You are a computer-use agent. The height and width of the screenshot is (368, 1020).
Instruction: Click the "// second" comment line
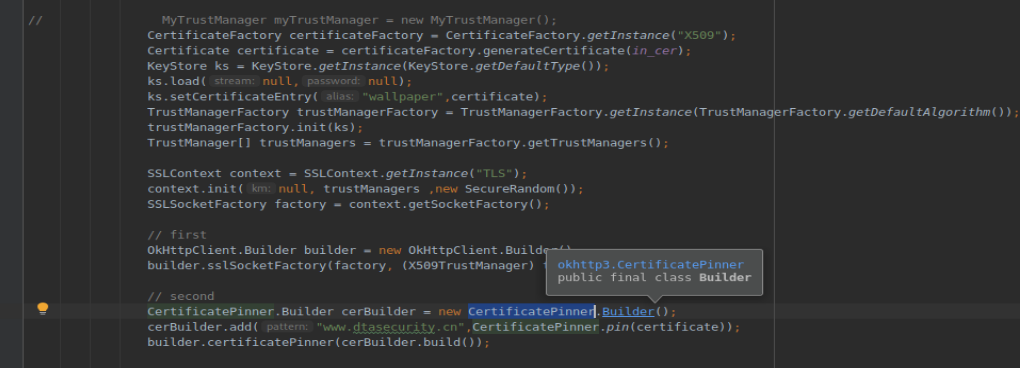[181, 296]
